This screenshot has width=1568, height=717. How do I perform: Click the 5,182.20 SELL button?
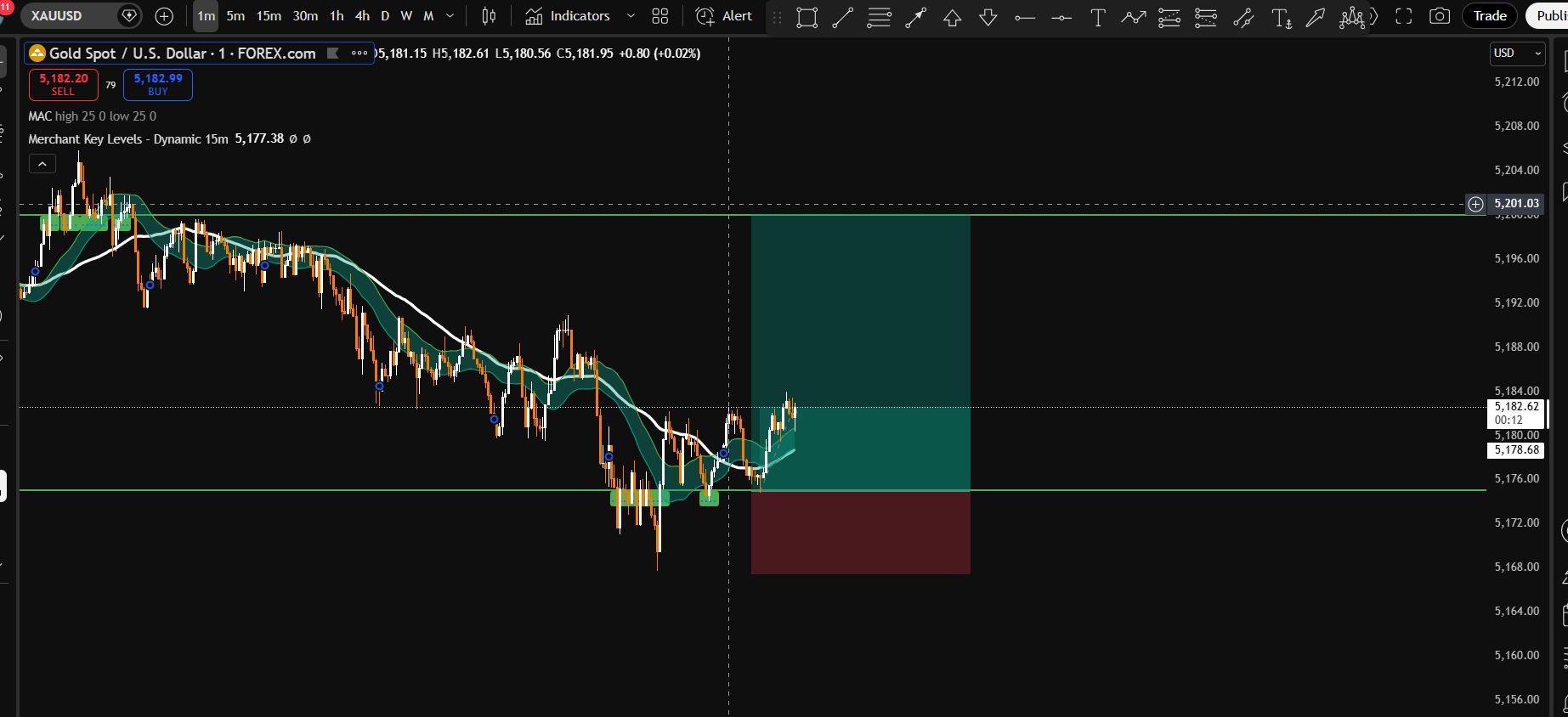coord(63,84)
